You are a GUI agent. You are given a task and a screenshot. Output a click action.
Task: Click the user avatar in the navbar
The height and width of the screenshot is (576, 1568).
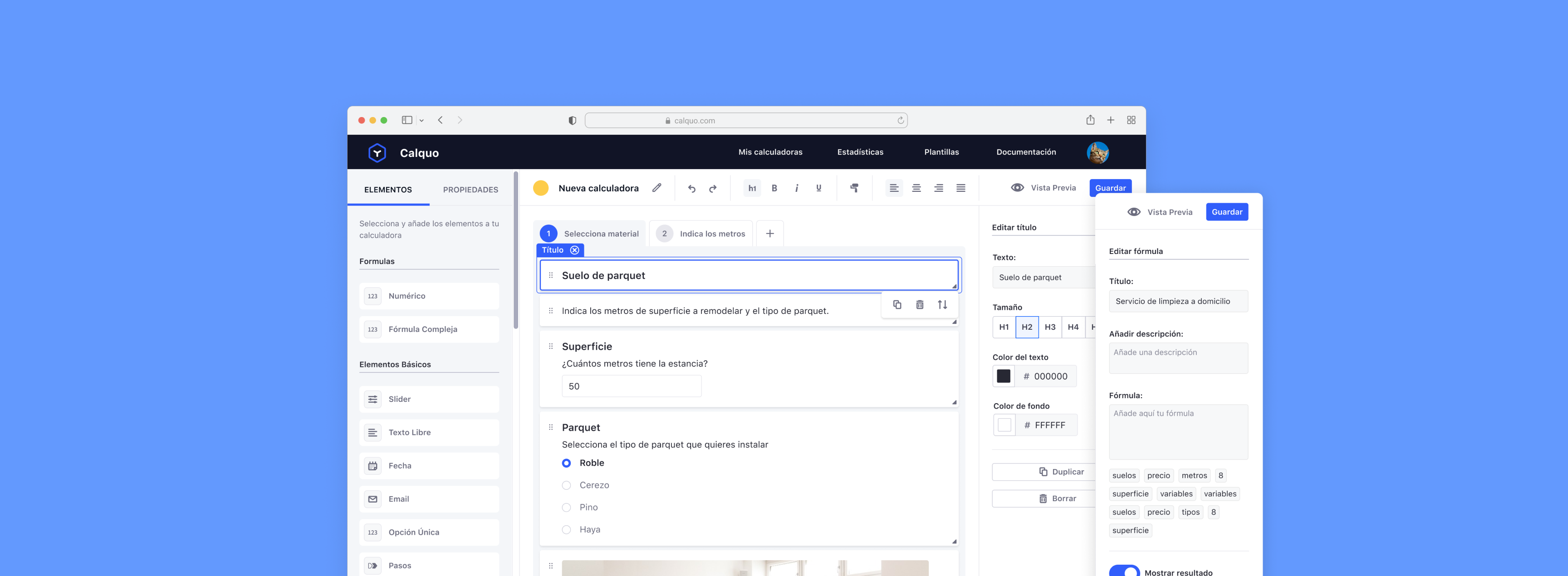click(1098, 152)
